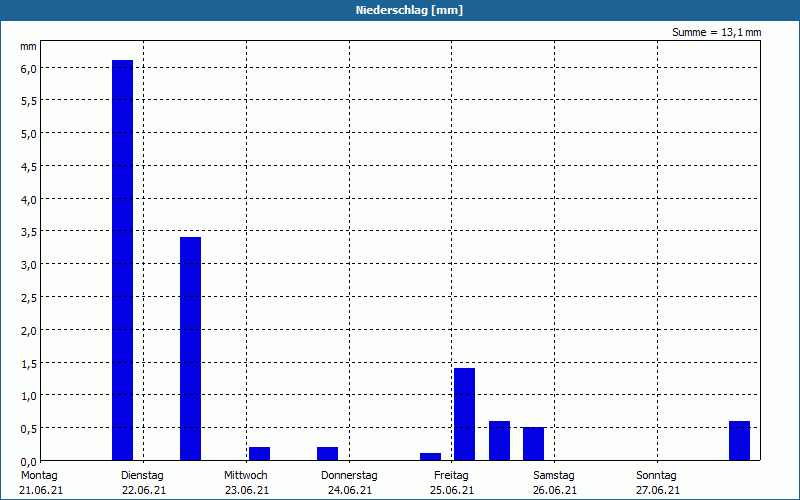The image size is (800, 500).
Task: Select the 1,0 y-axis label
Action: pos(29,396)
